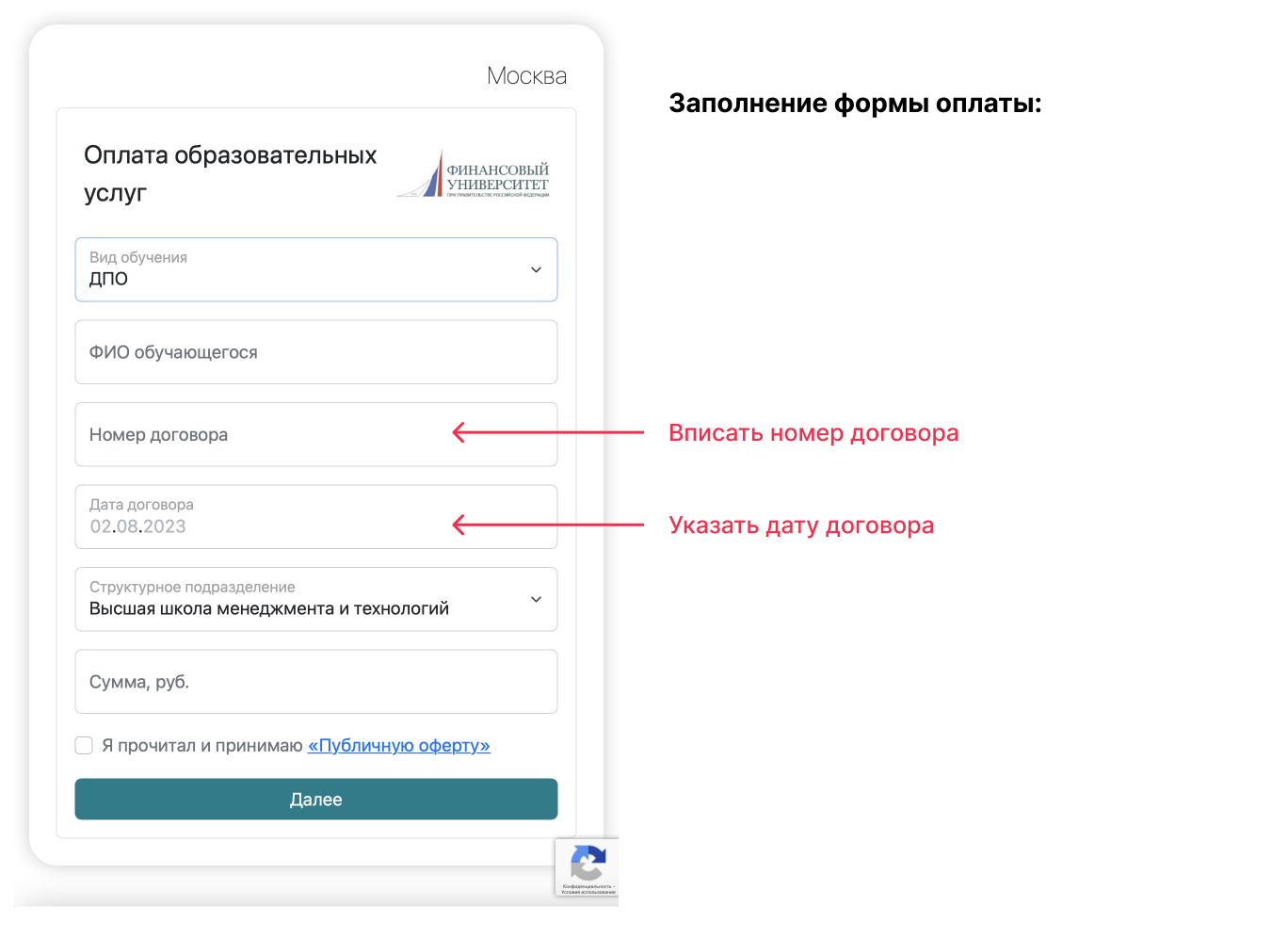Expand the Структурное подразделение dropdown
Viewport: 1288px width, 938px height.
tap(316, 599)
